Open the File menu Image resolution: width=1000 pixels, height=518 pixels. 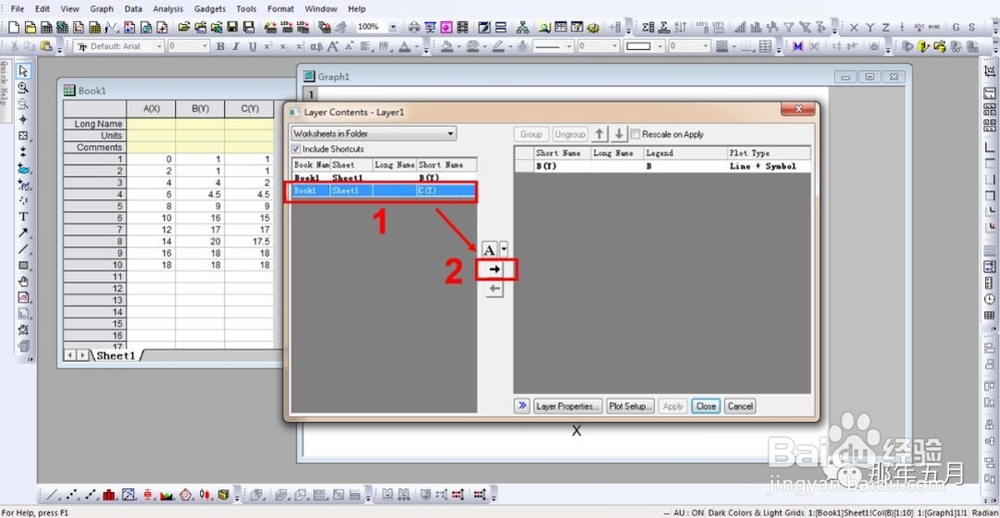pyautogui.click(x=17, y=9)
